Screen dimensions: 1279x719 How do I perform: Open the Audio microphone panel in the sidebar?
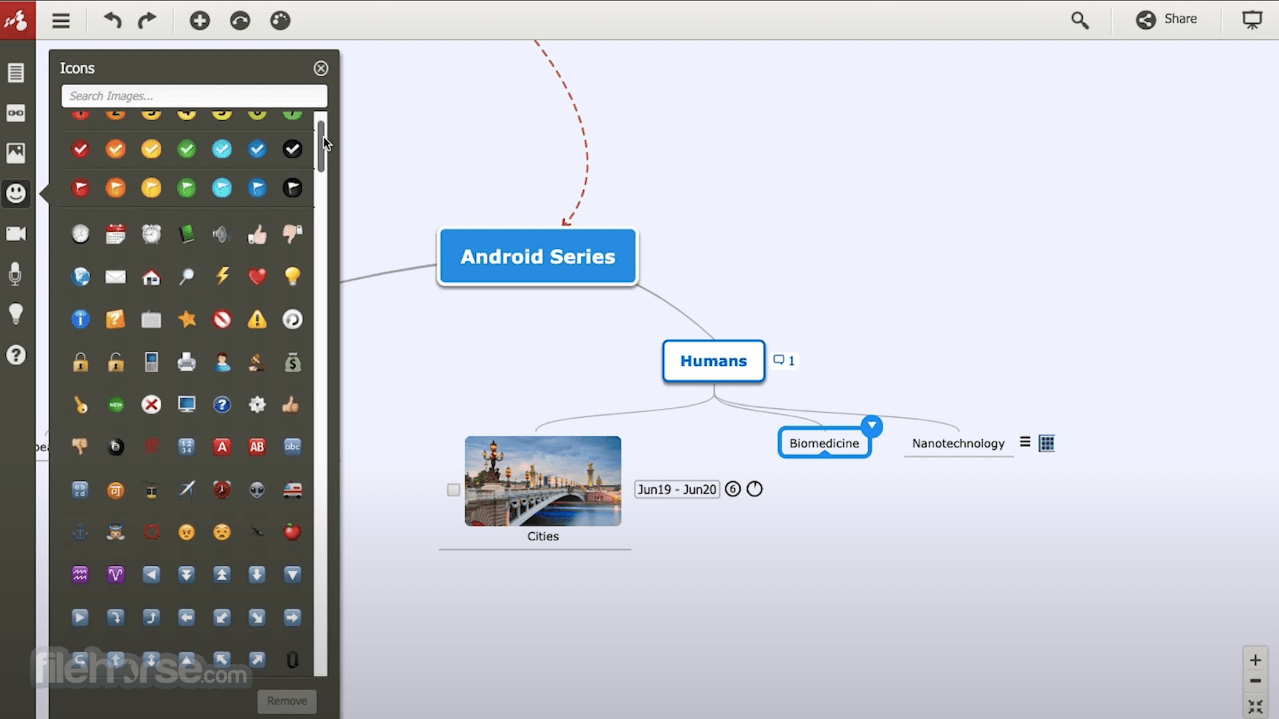[x=16, y=274]
